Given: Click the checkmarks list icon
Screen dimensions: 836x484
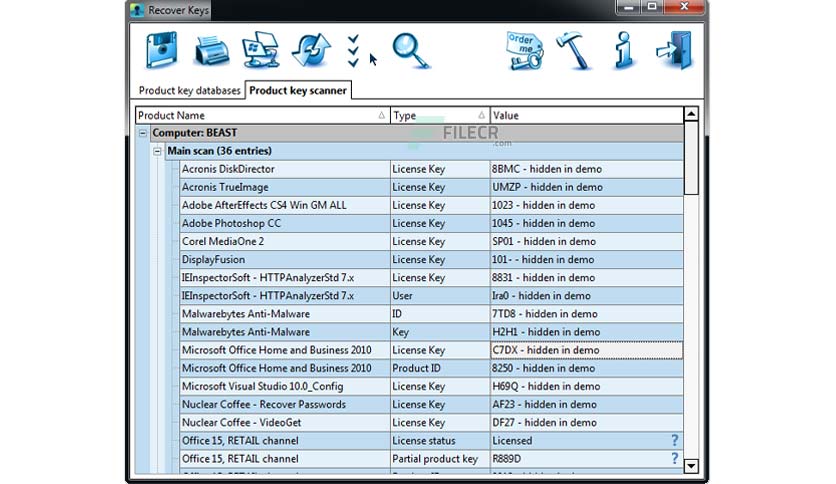Looking at the screenshot, I should tap(353, 51).
